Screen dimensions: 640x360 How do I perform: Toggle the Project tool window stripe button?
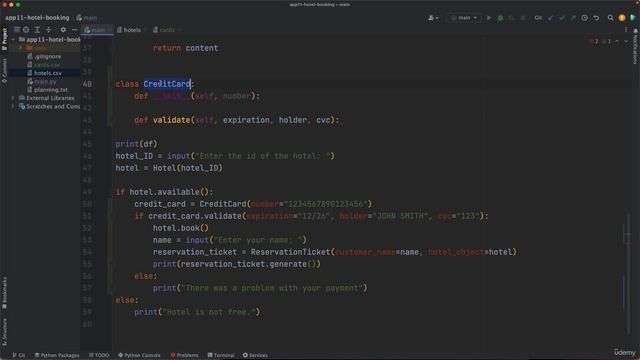point(4,39)
